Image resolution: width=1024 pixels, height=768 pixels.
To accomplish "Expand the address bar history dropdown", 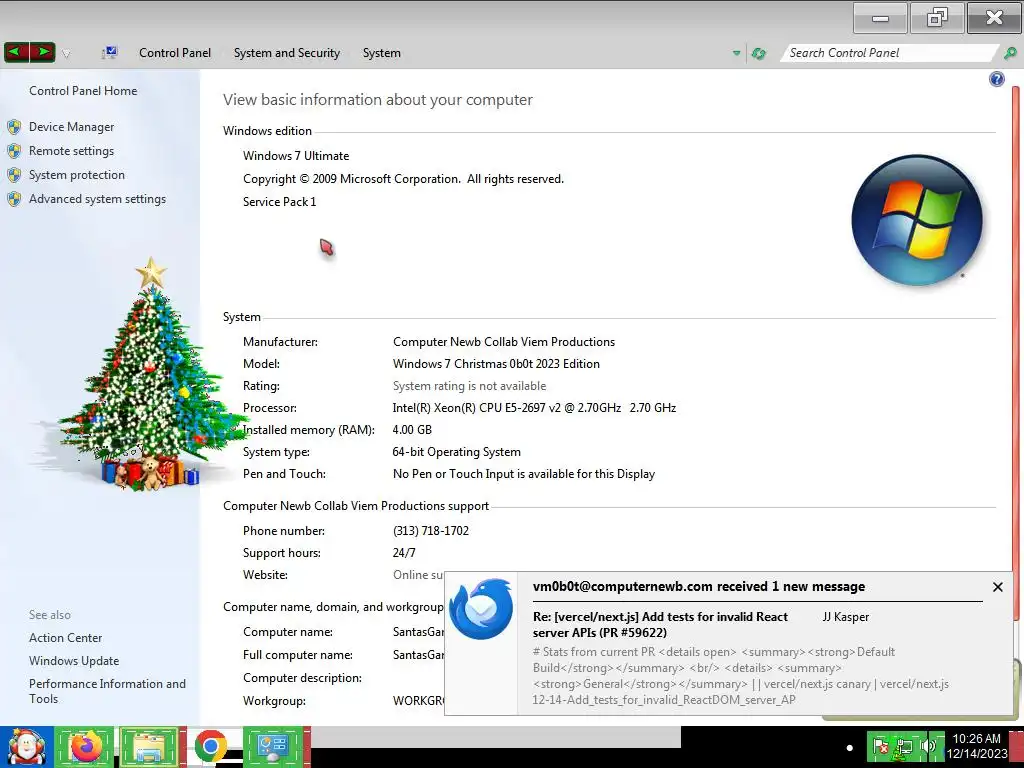I will click(737, 54).
